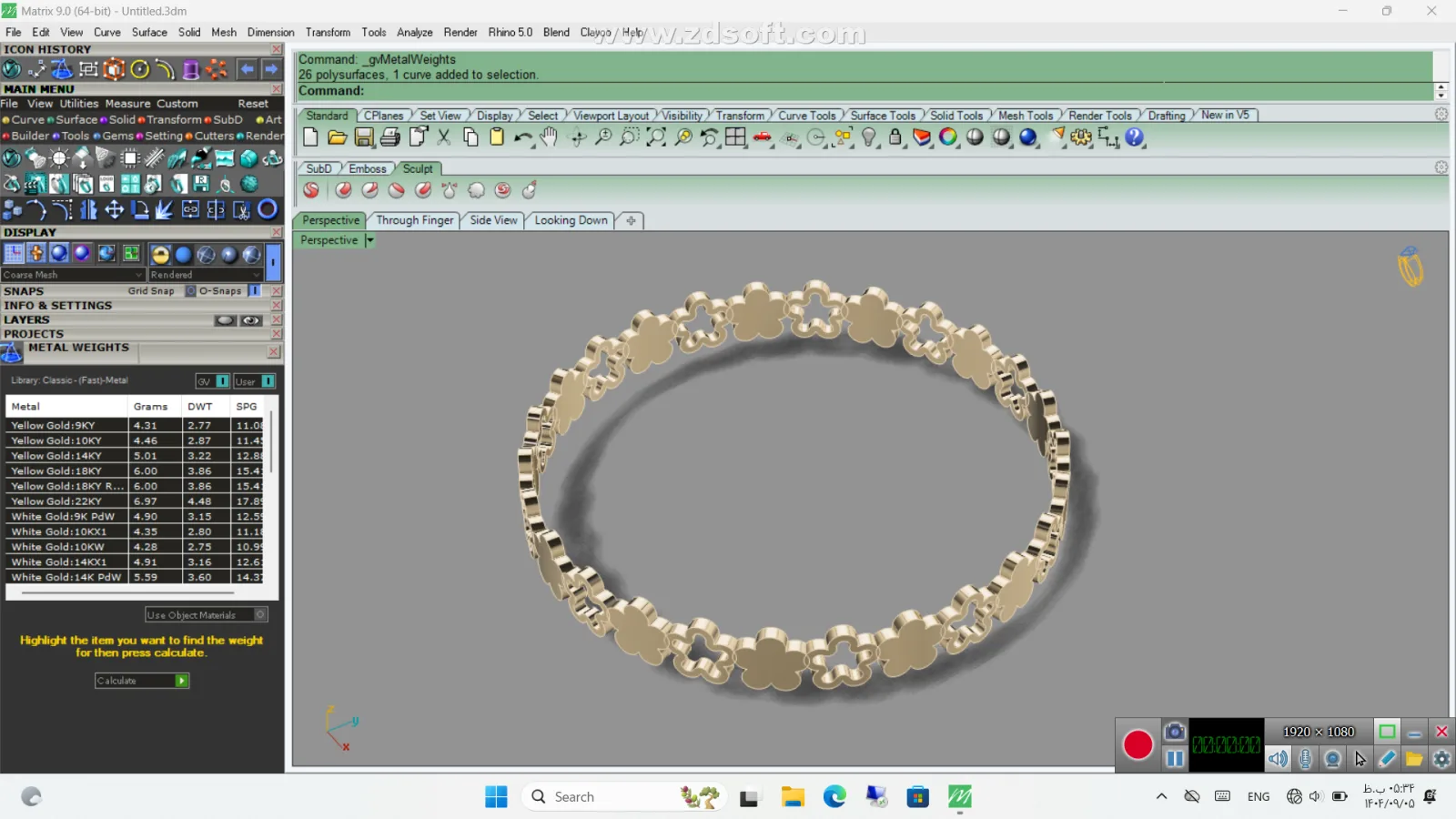1456x819 pixels.
Task: Select the Move cross-arrows tool icon
Action: (115, 210)
